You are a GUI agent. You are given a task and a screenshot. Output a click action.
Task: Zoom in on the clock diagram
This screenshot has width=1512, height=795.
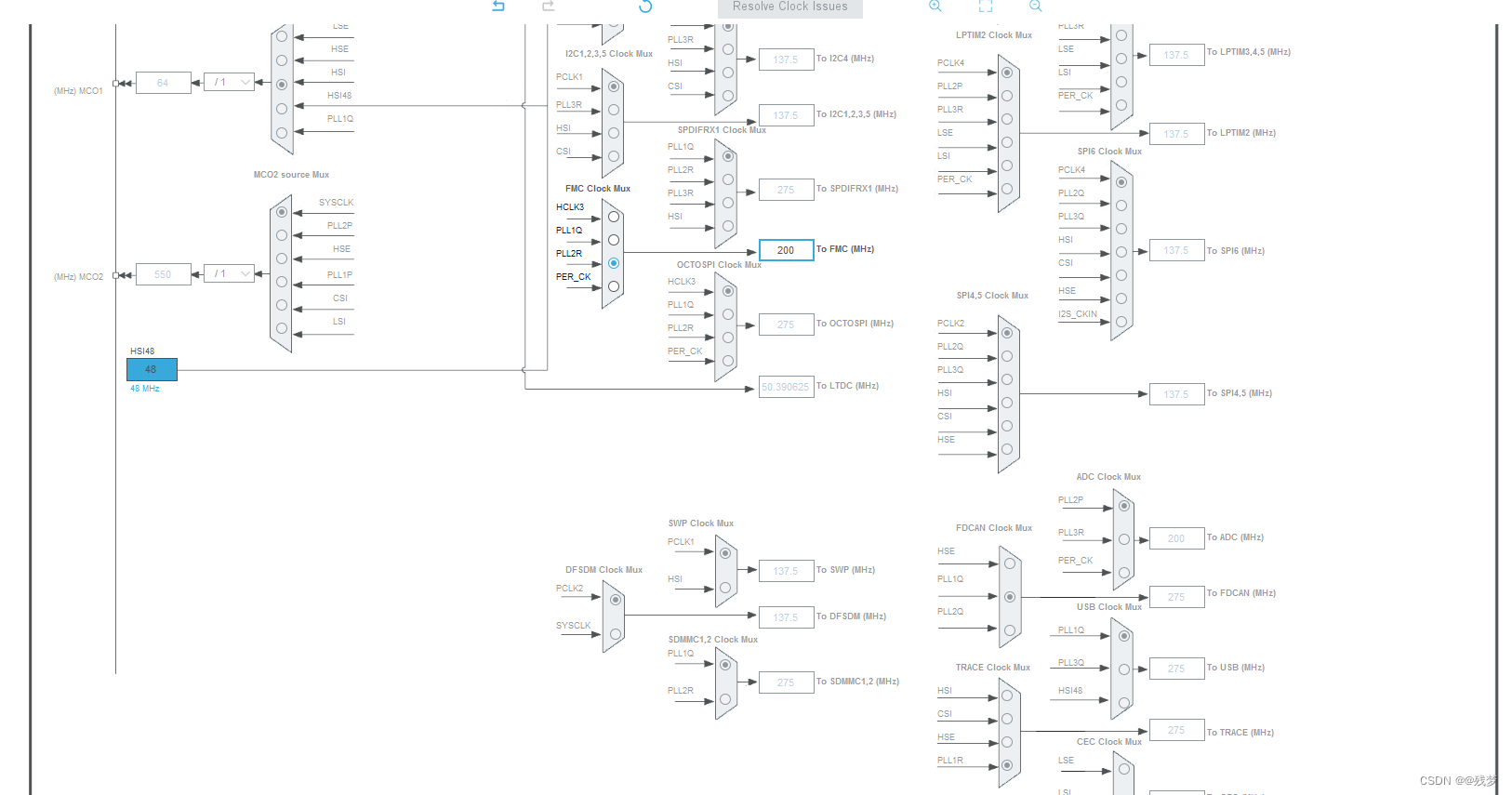point(935,6)
